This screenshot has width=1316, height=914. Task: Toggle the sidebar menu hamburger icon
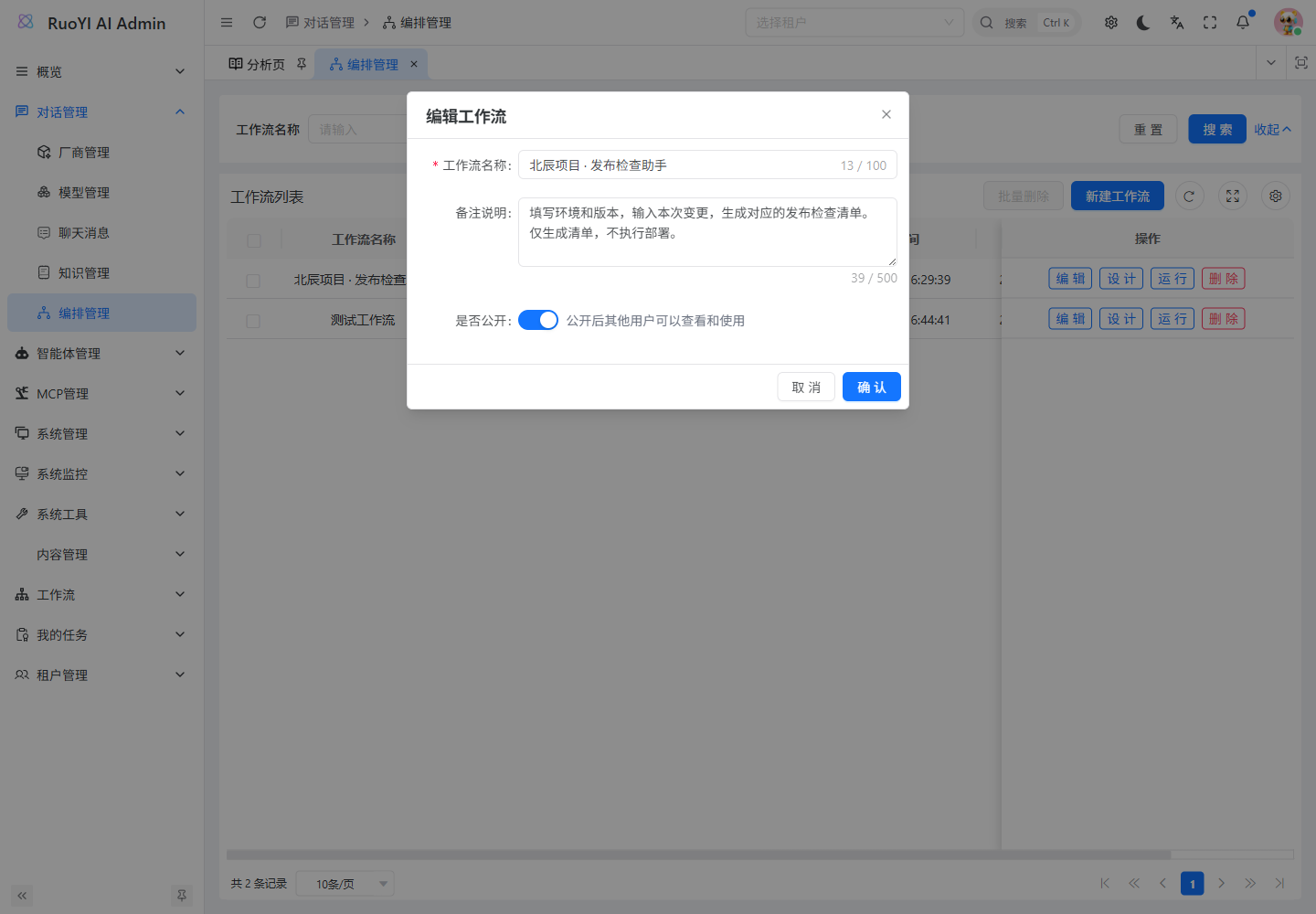click(227, 23)
